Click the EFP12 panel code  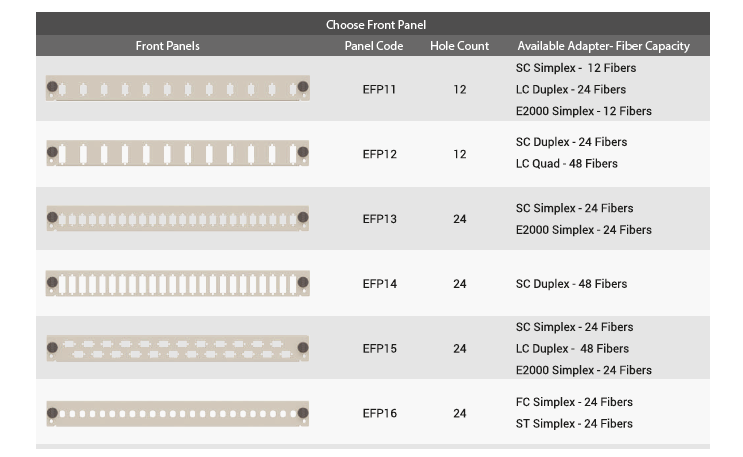pyautogui.click(x=379, y=154)
